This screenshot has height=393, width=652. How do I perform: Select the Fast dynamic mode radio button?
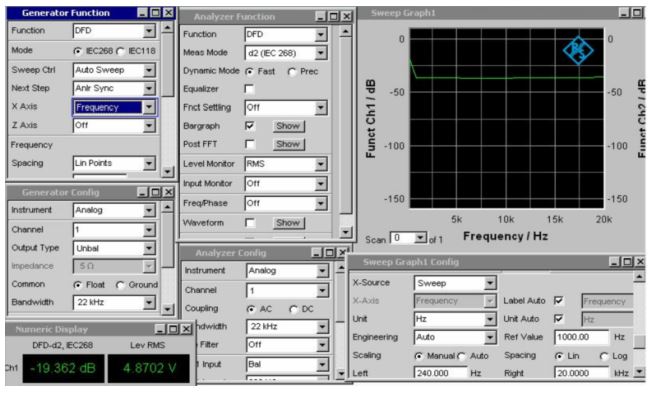(249, 72)
